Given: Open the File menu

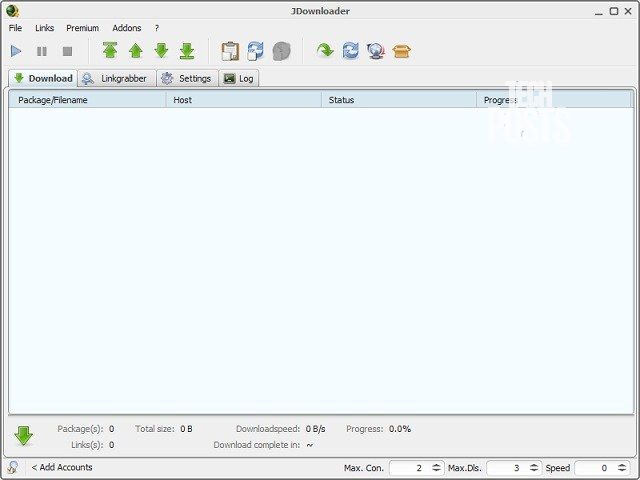Looking at the screenshot, I should tap(16, 28).
